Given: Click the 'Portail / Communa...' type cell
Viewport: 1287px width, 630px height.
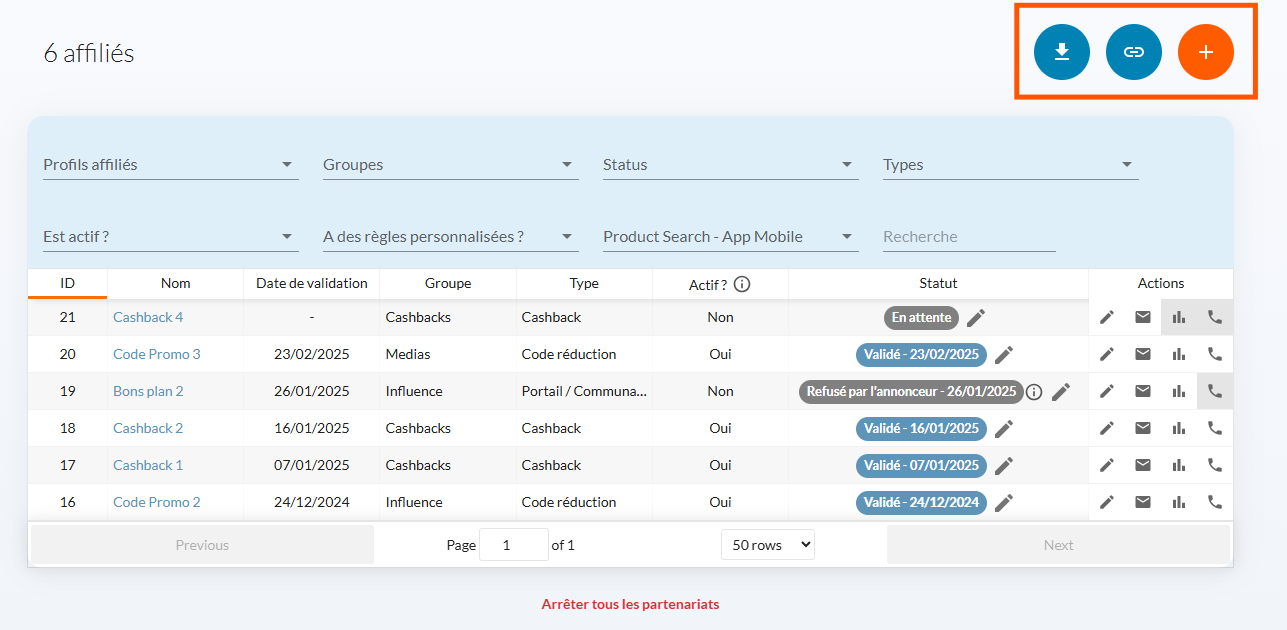Looking at the screenshot, I should [584, 391].
